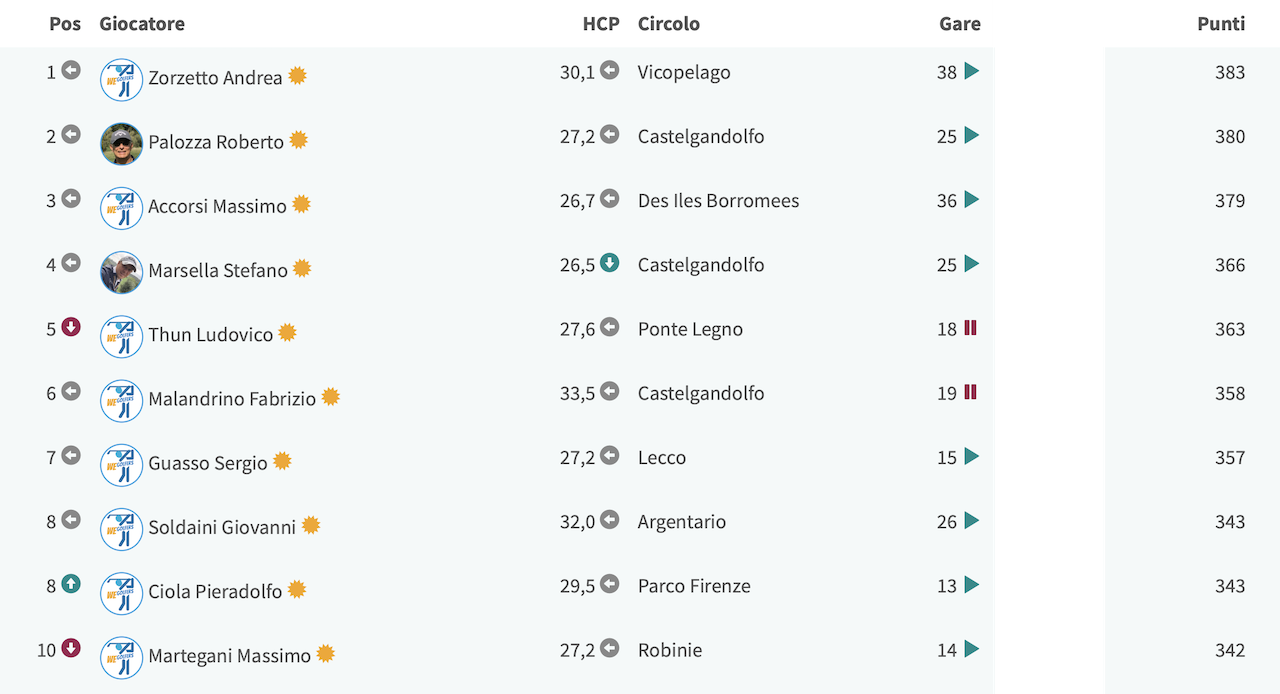Open Zorzetto Andrea player name link

point(215,78)
